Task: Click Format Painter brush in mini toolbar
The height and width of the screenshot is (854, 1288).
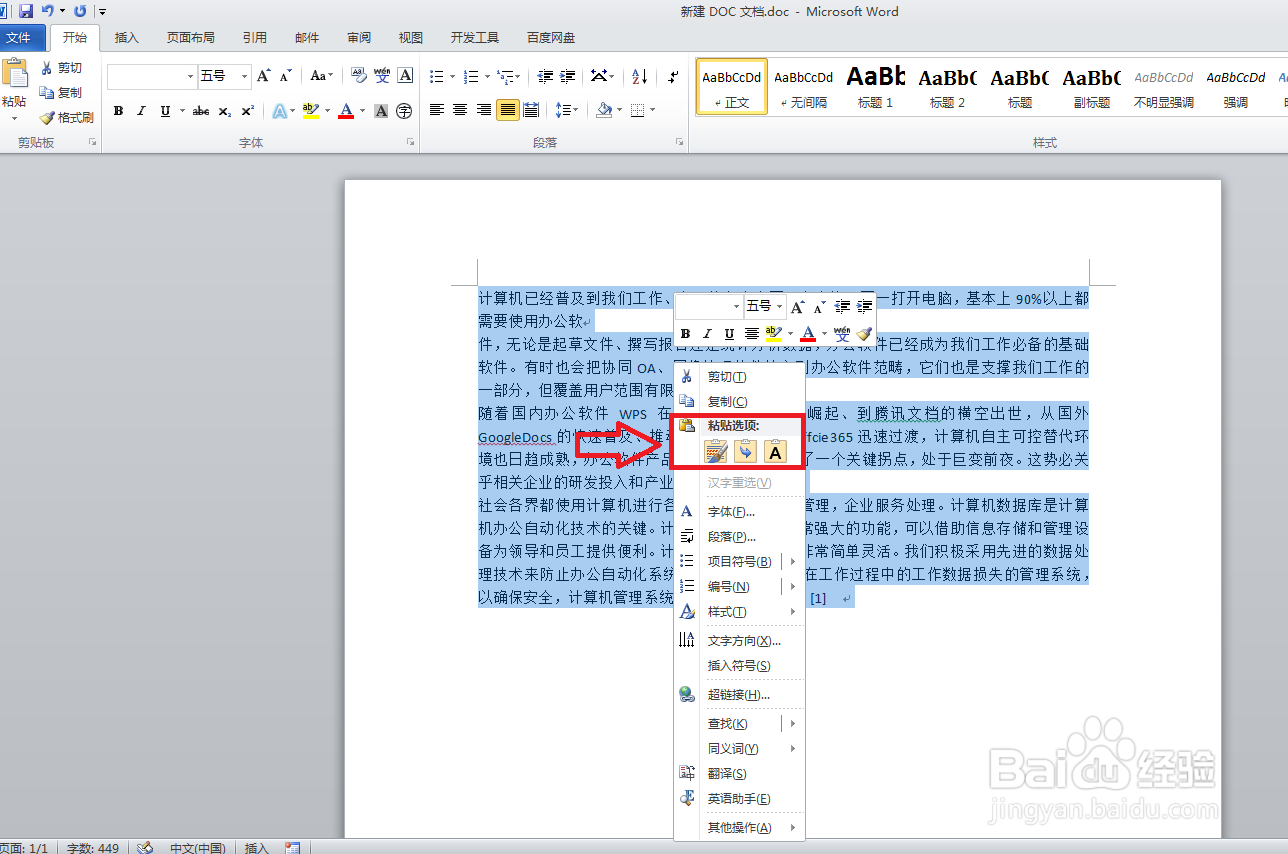Action: (x=864, y=333)
